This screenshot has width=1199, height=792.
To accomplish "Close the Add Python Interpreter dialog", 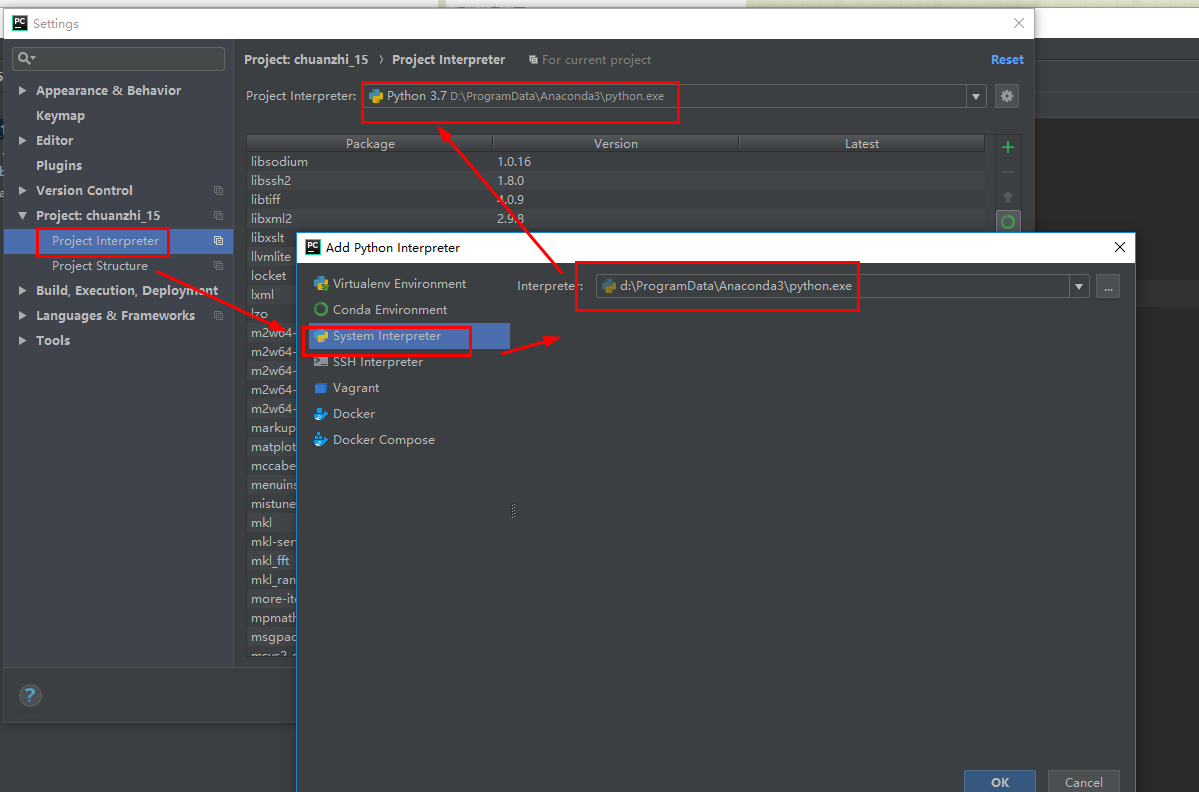I will point(1119,247).
